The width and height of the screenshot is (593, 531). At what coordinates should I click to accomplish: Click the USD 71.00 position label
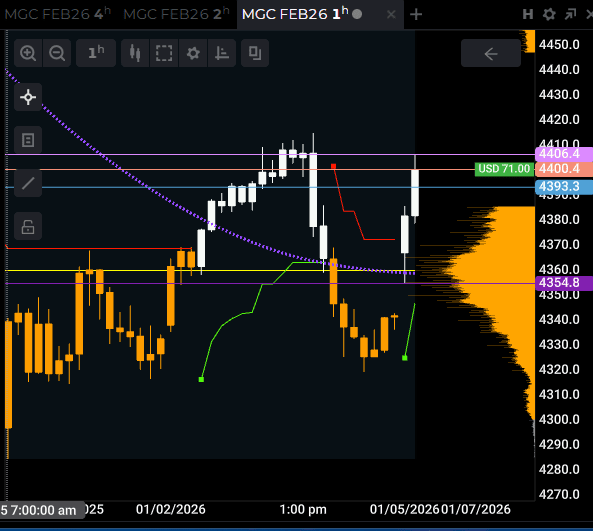(504, 169)
